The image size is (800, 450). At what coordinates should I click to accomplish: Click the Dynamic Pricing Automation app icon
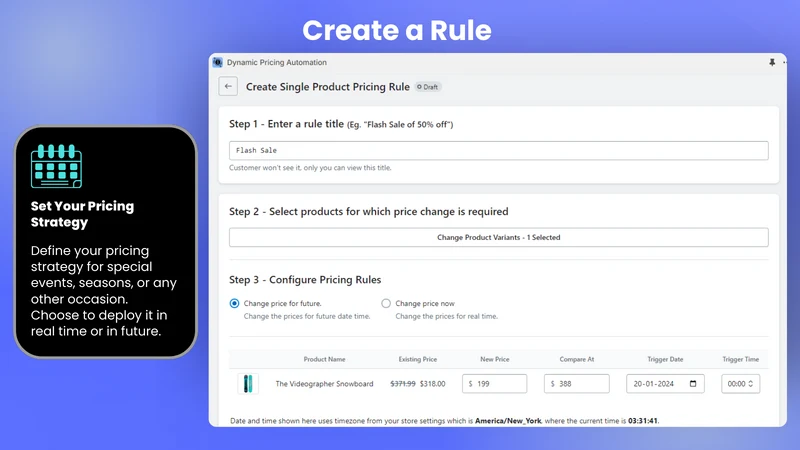pos(218,62)
